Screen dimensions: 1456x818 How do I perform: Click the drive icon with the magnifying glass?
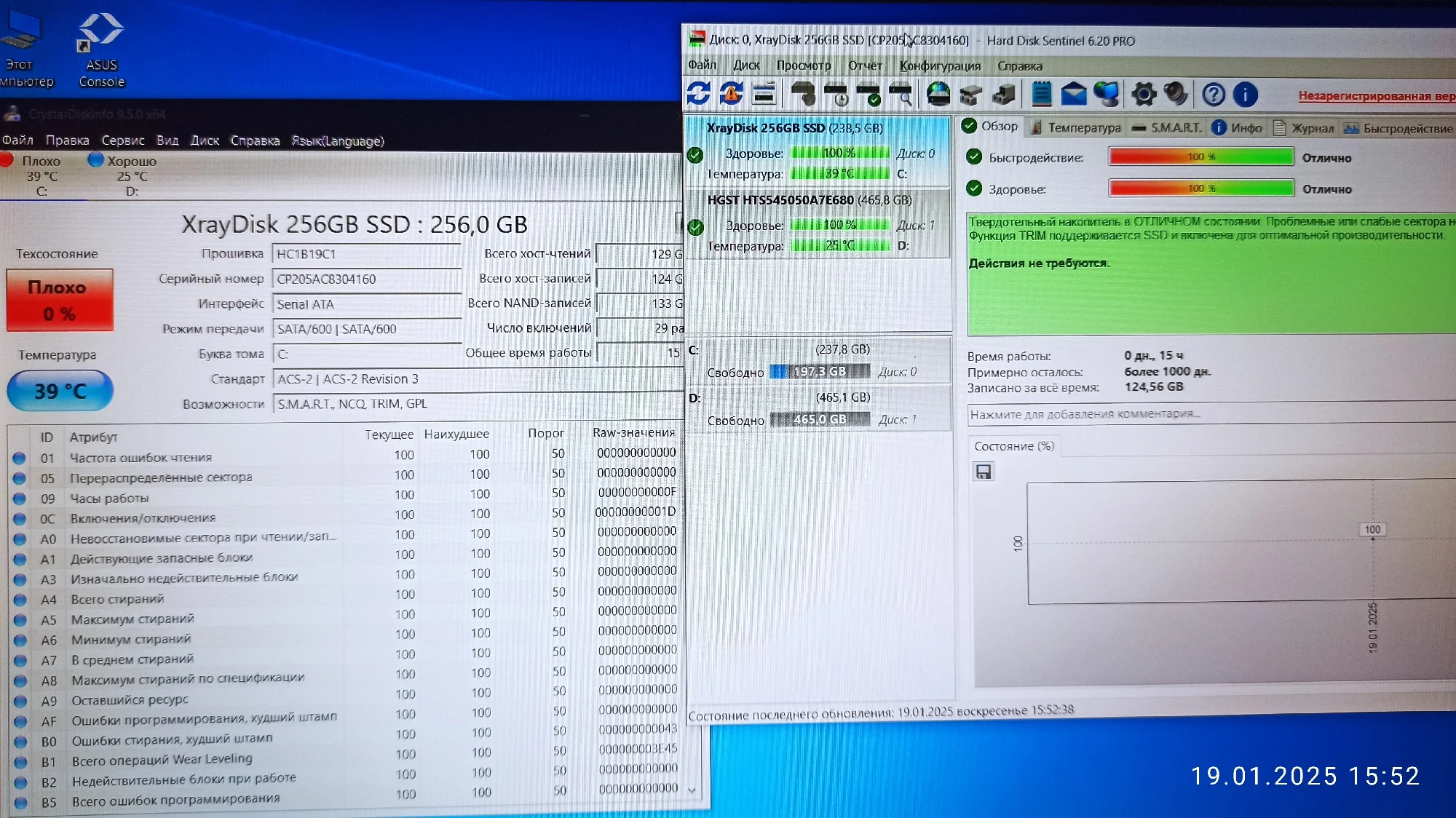901,95
